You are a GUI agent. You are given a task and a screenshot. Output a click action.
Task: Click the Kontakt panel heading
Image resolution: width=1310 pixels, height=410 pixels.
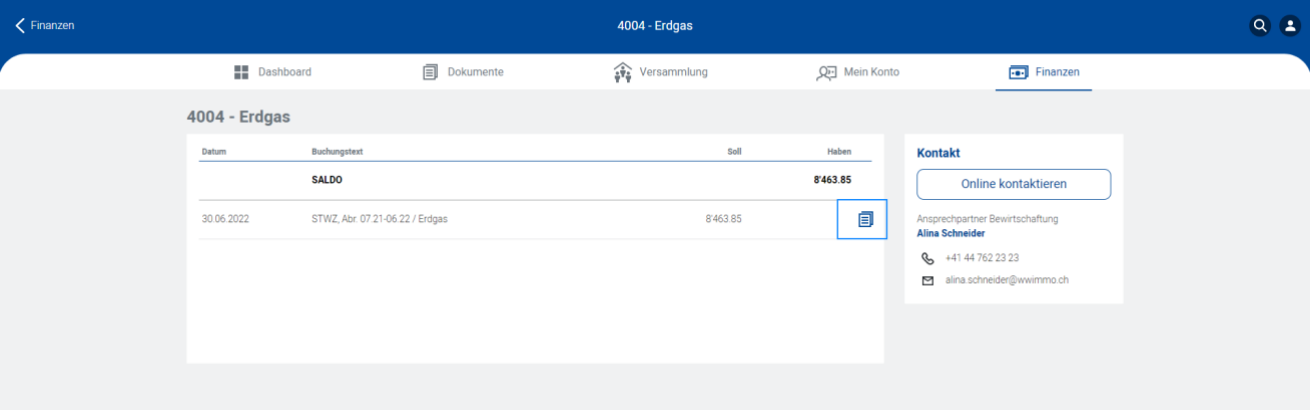[x=938, y=153]
